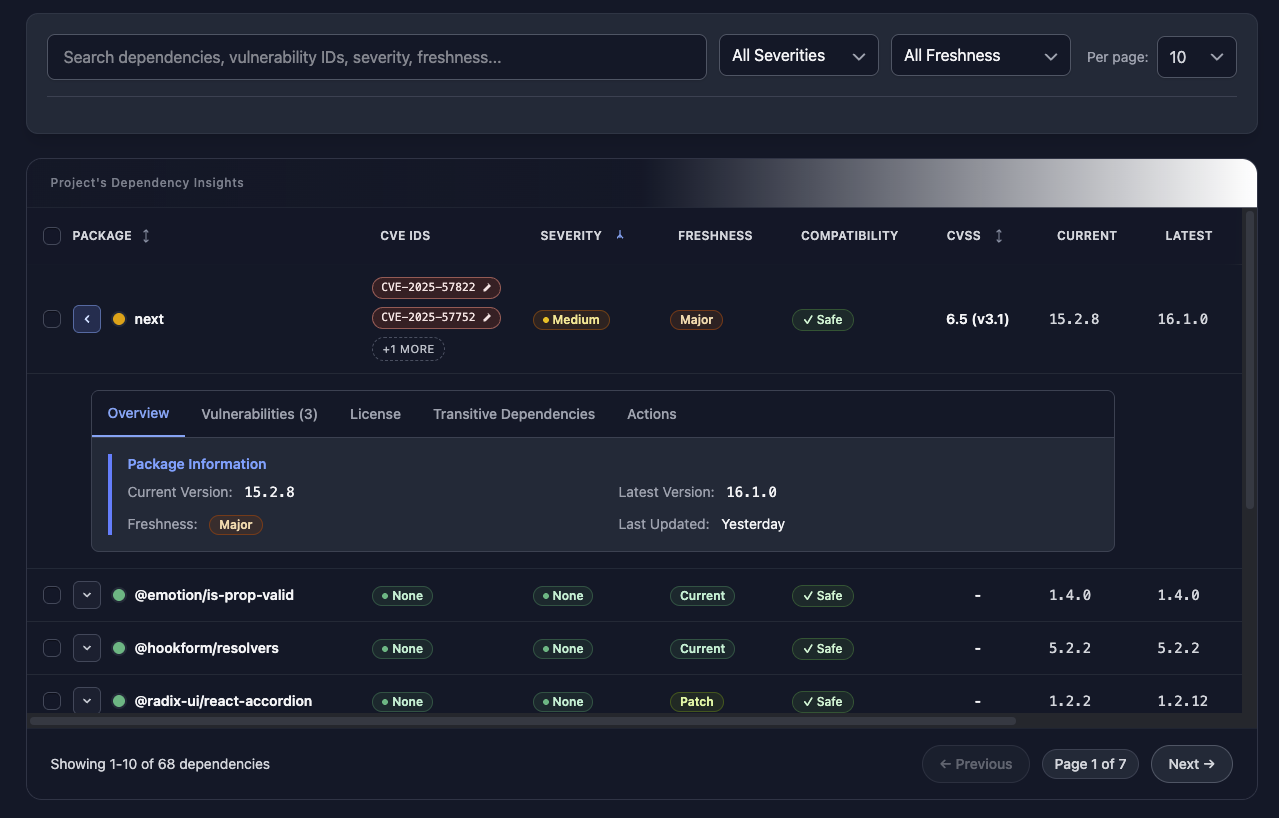Screen dimensions: 1279x818
Task: Open the per-page count dropdown
Action: tap(1196, 56)
